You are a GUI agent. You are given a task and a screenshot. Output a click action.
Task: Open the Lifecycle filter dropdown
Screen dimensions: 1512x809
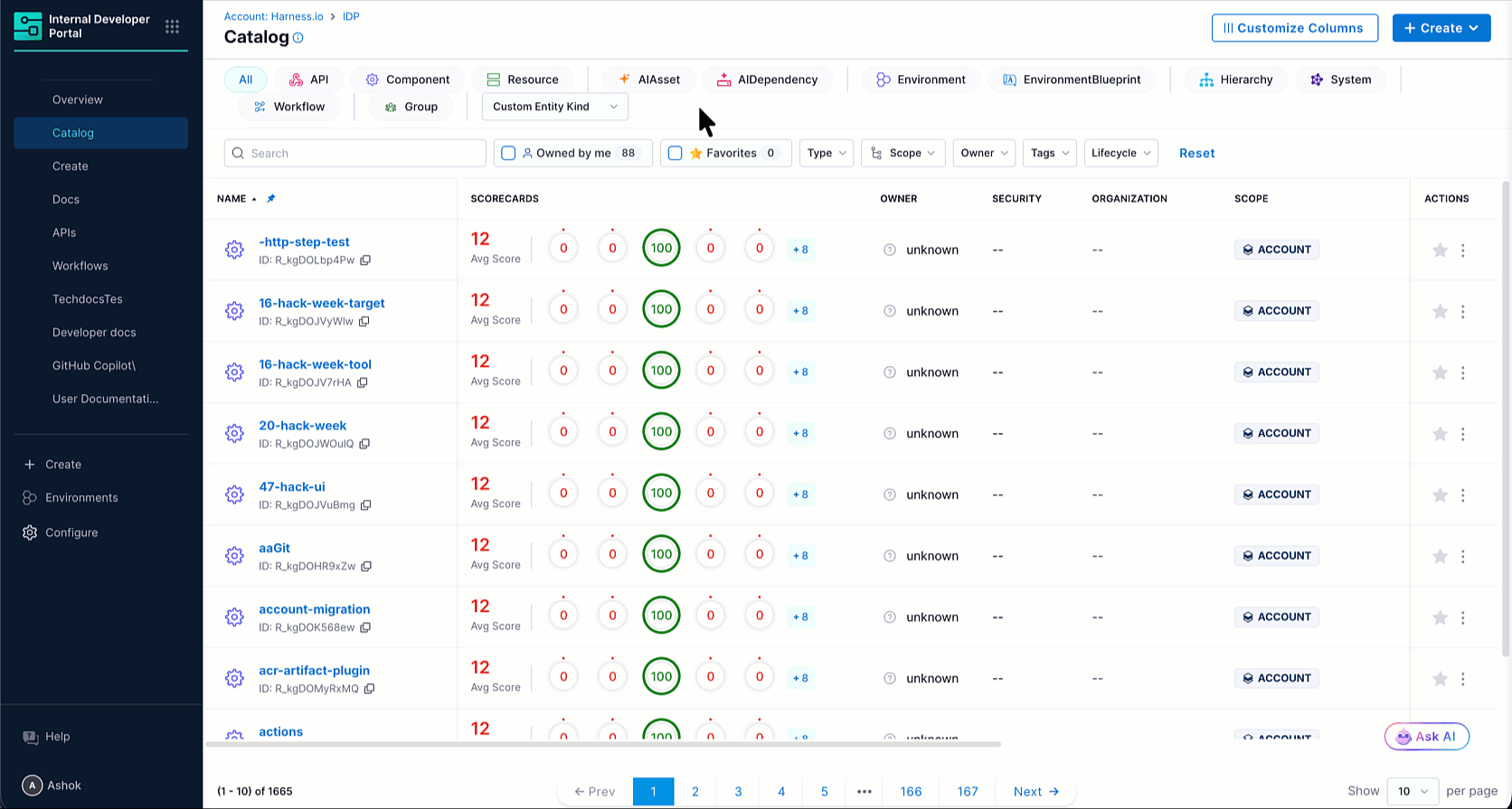1120,154
